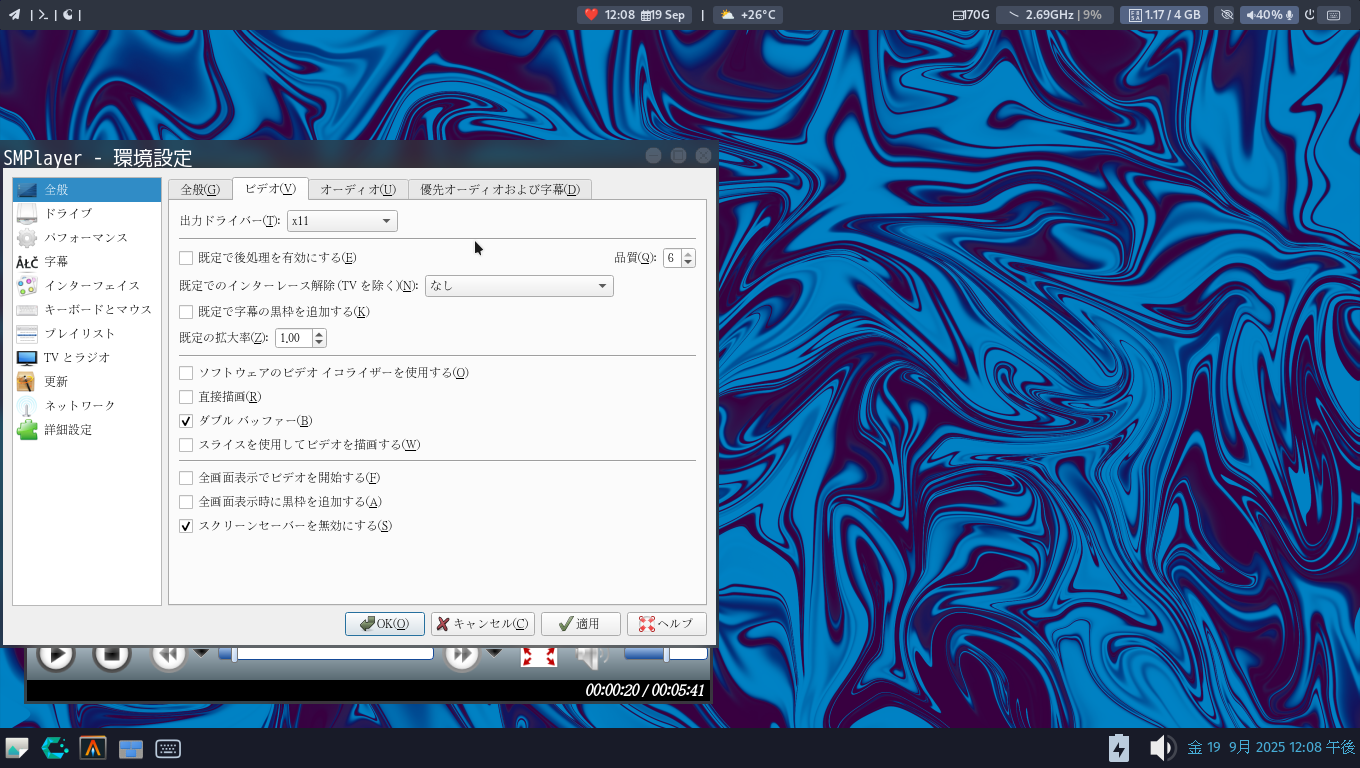Image resolution: width=1360 pixels, height=768 pixels.
Task: Open 更新 settings section
Action: click(x=87, y=381)
